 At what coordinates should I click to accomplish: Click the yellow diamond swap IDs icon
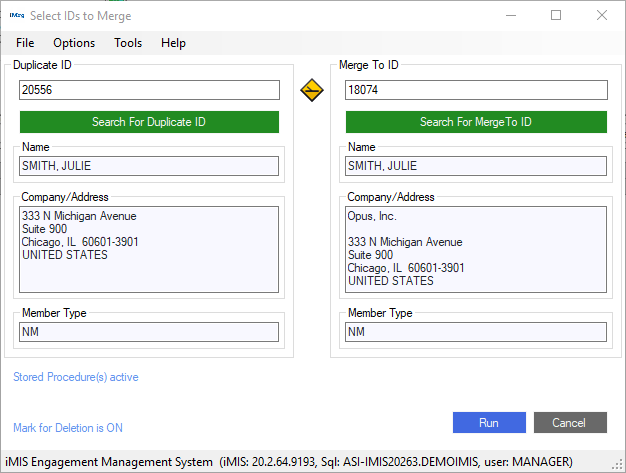(x=312, y=91)
